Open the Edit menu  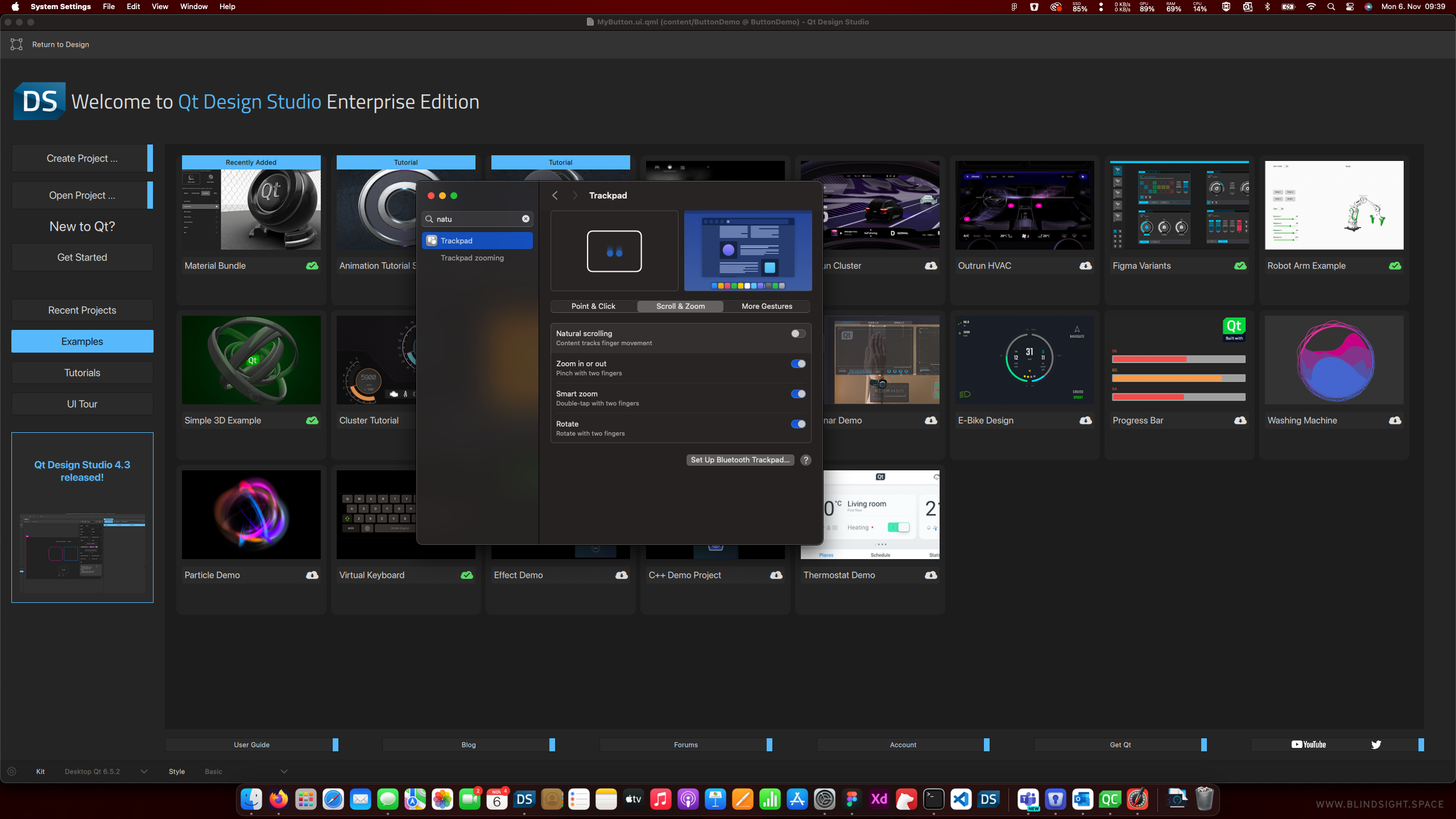(x=133, y=7)
